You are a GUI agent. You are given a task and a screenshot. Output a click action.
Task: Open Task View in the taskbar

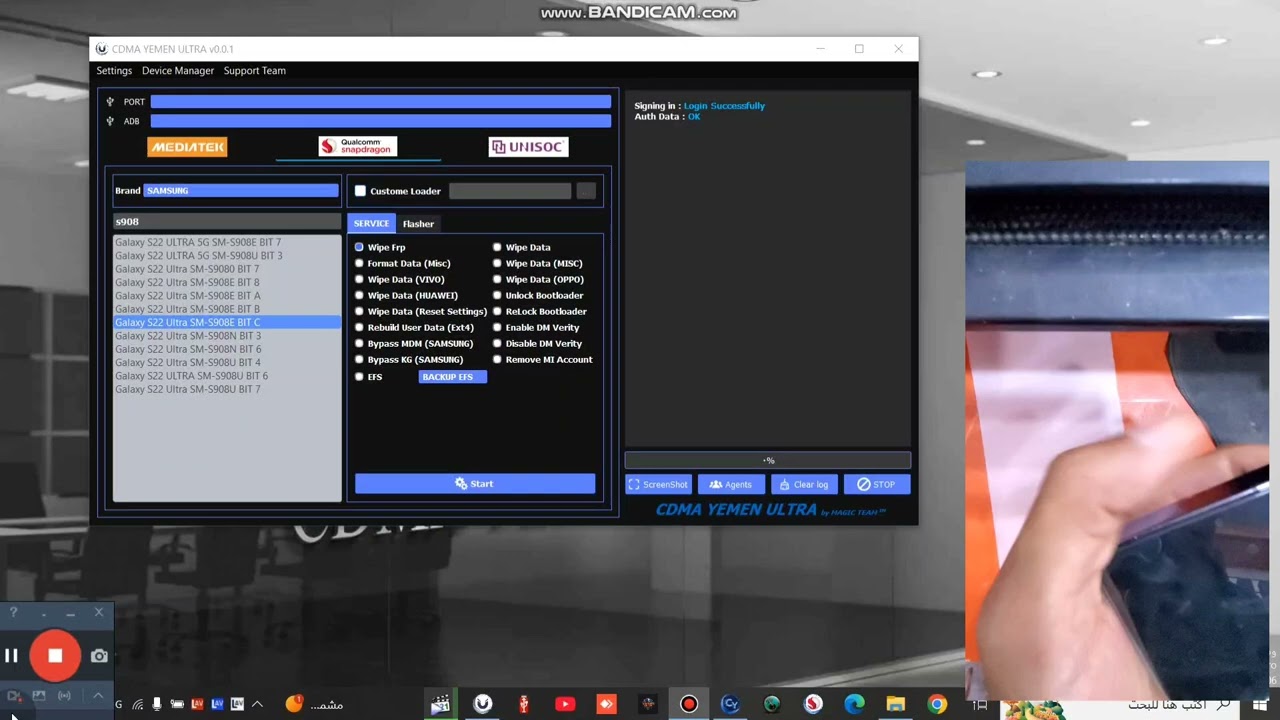click(x=981, y=704)
